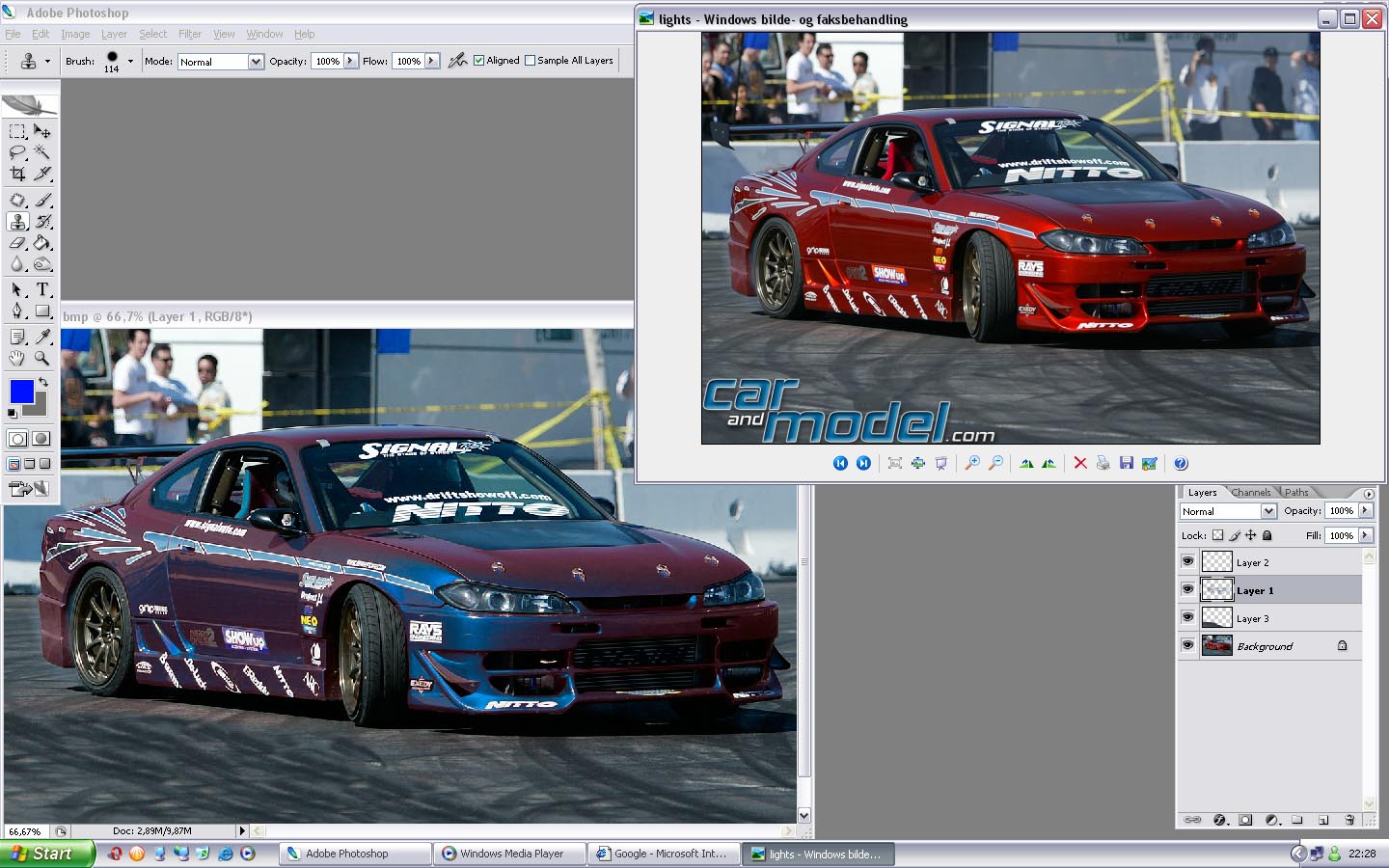This screenshot has width=1389, height=868.
Task: Select Layer 3 thumbnail
Action: (1216, 617)
